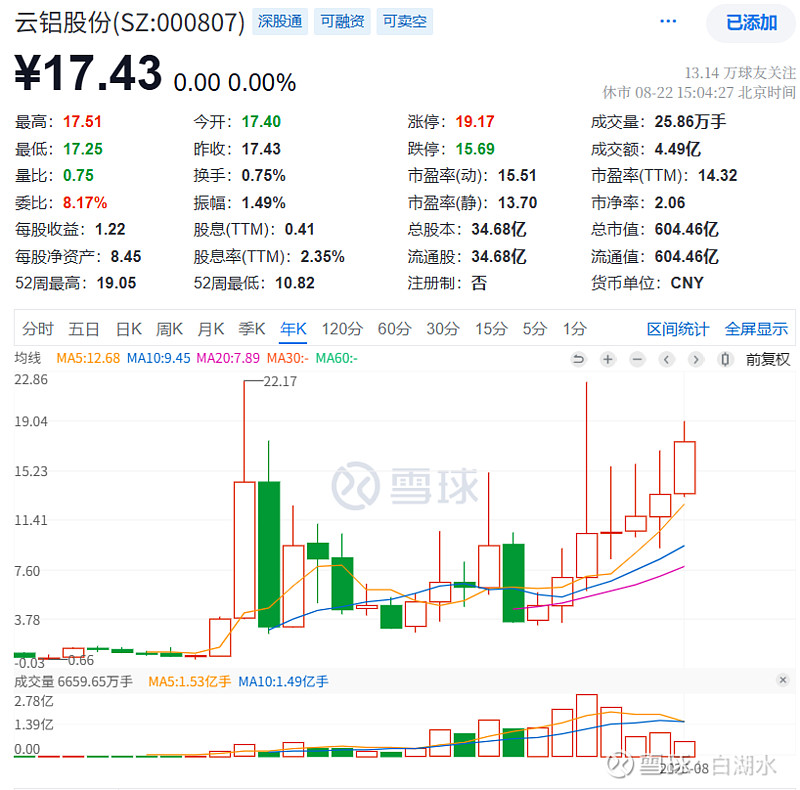Viewport: 800px width, 790px height.
Task: Click the MA5:12.68 indicator label
Action: click(x=88, y=358)
